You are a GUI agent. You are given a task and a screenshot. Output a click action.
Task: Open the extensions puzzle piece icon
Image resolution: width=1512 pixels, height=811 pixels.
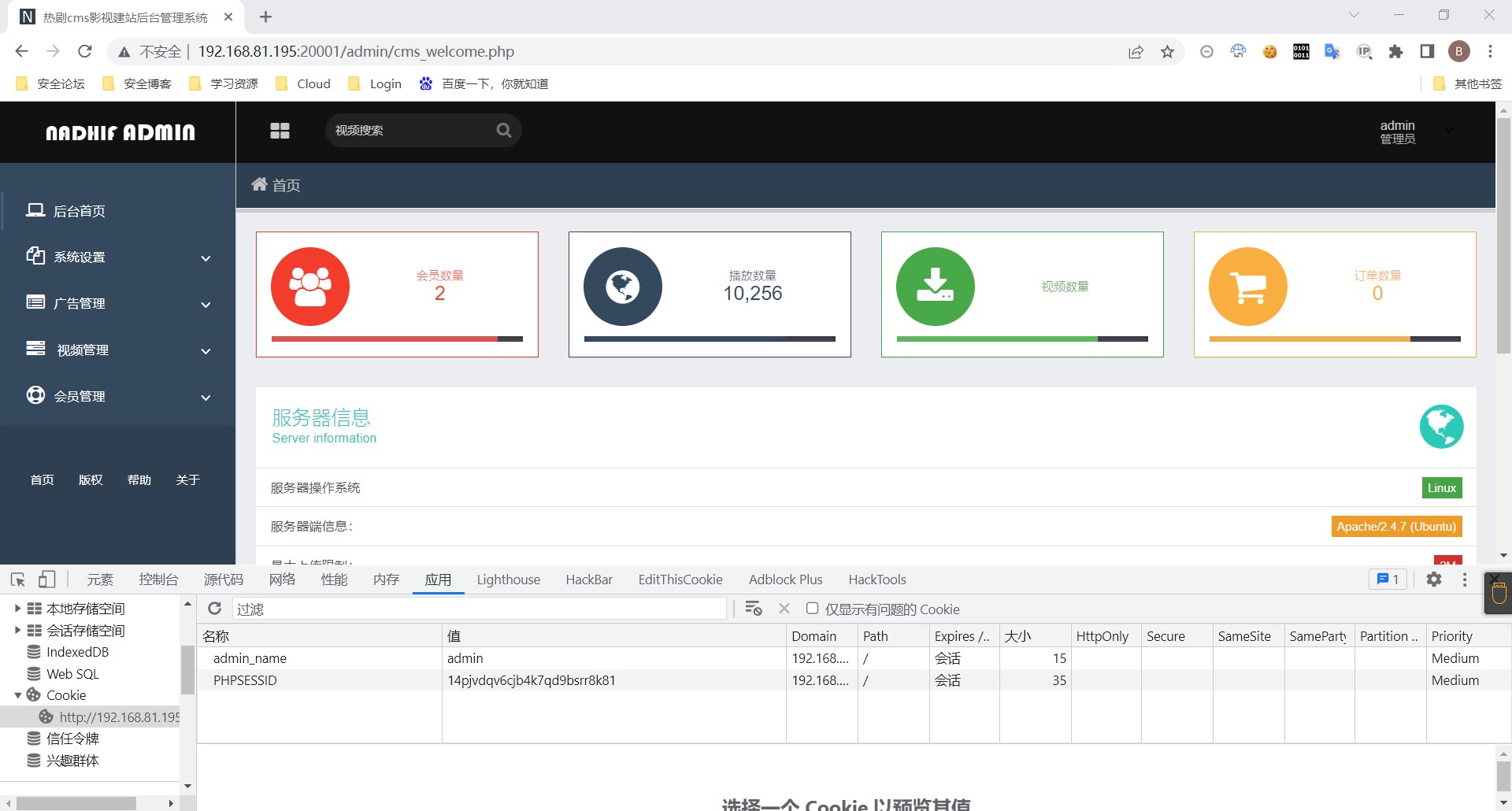pos(1395,52)
